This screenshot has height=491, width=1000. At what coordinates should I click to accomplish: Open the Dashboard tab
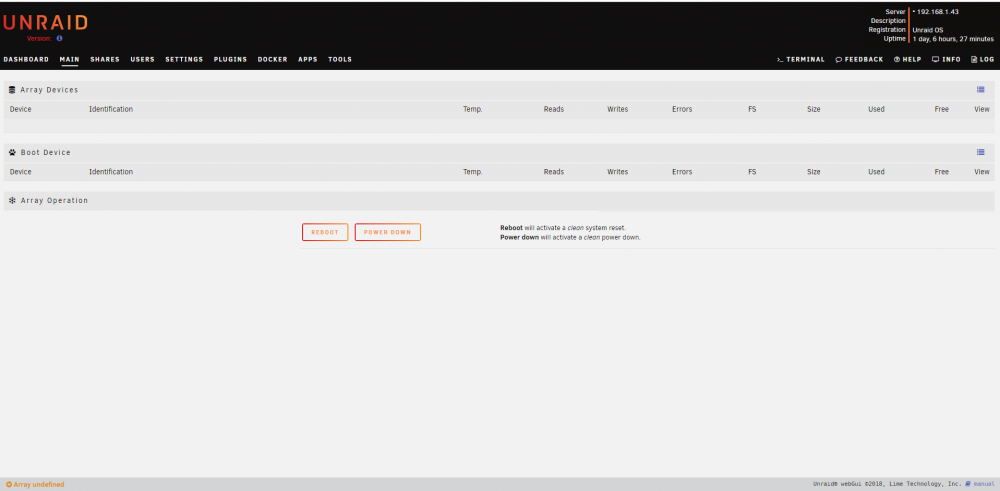tap(26, 59)
